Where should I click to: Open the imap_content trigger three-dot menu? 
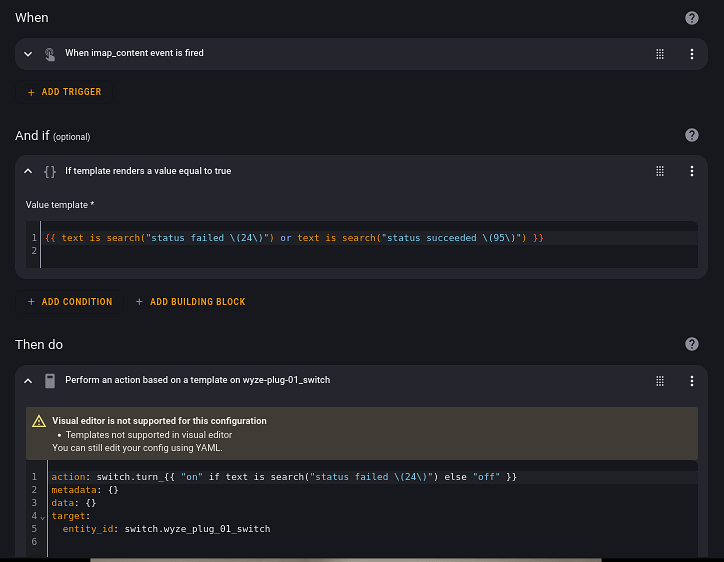692,54
